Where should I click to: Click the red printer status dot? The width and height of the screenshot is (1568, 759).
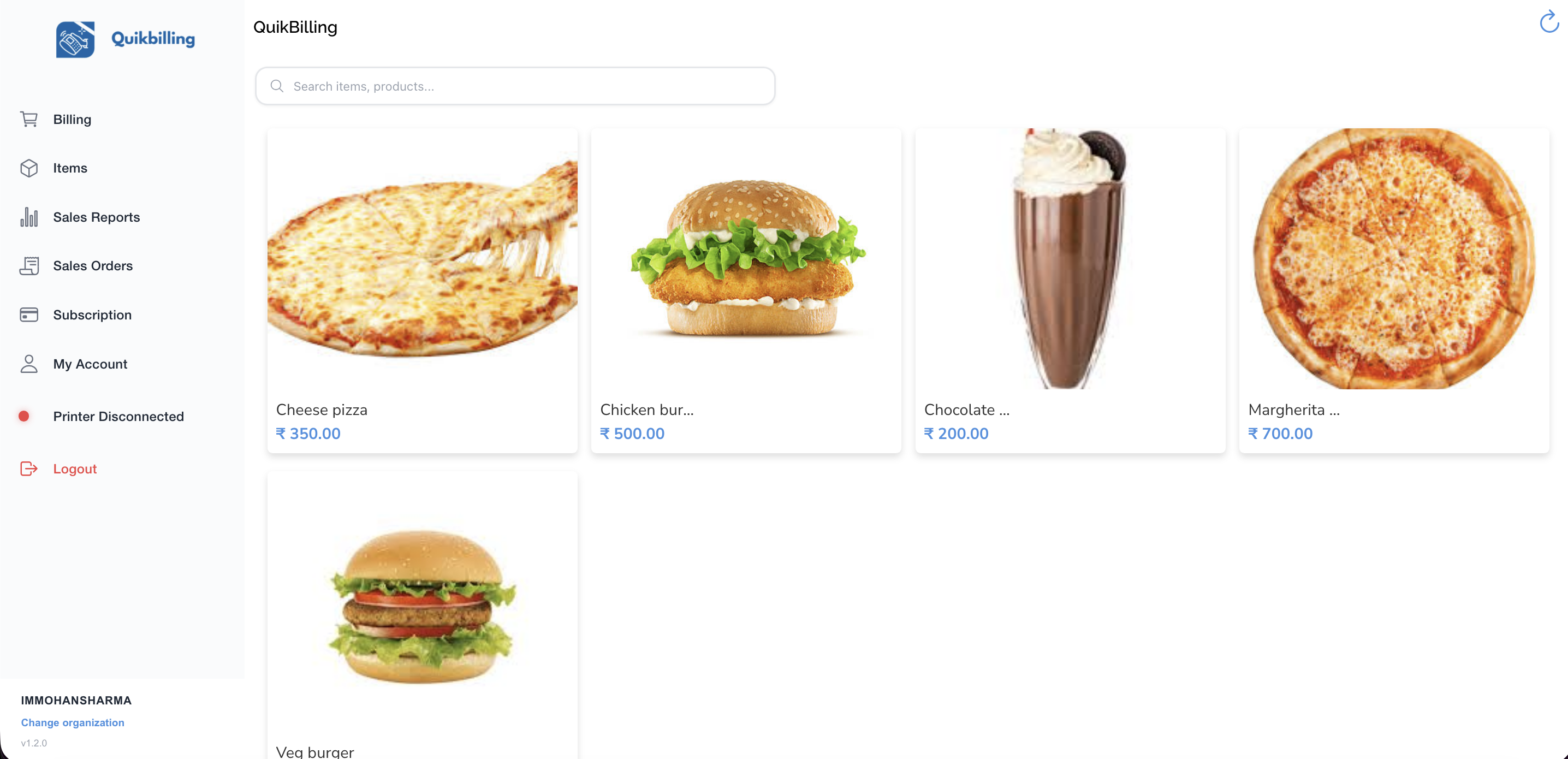point(23,416)
